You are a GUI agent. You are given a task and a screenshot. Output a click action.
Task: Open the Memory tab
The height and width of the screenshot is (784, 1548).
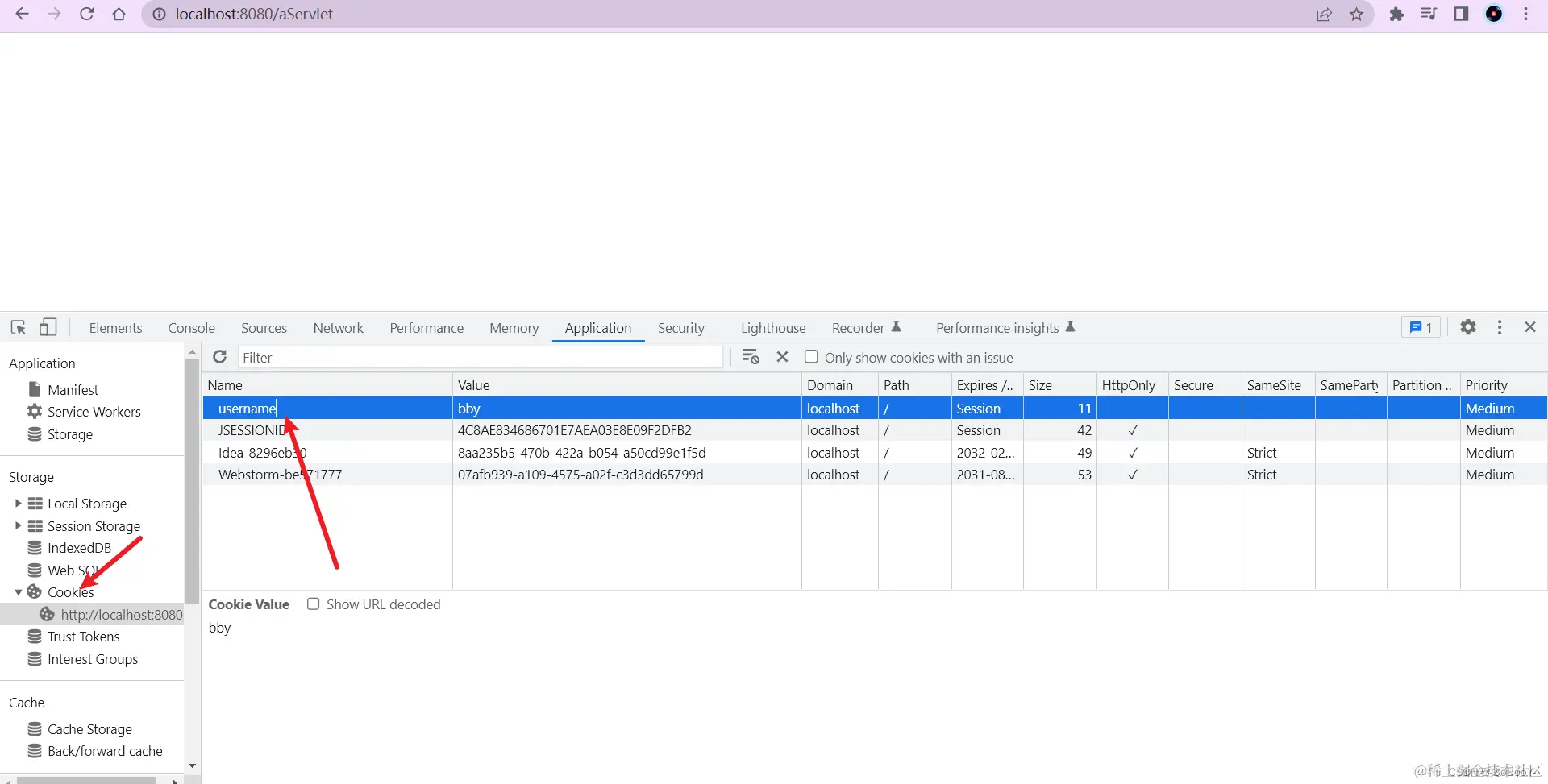click(x=514, y=328)
